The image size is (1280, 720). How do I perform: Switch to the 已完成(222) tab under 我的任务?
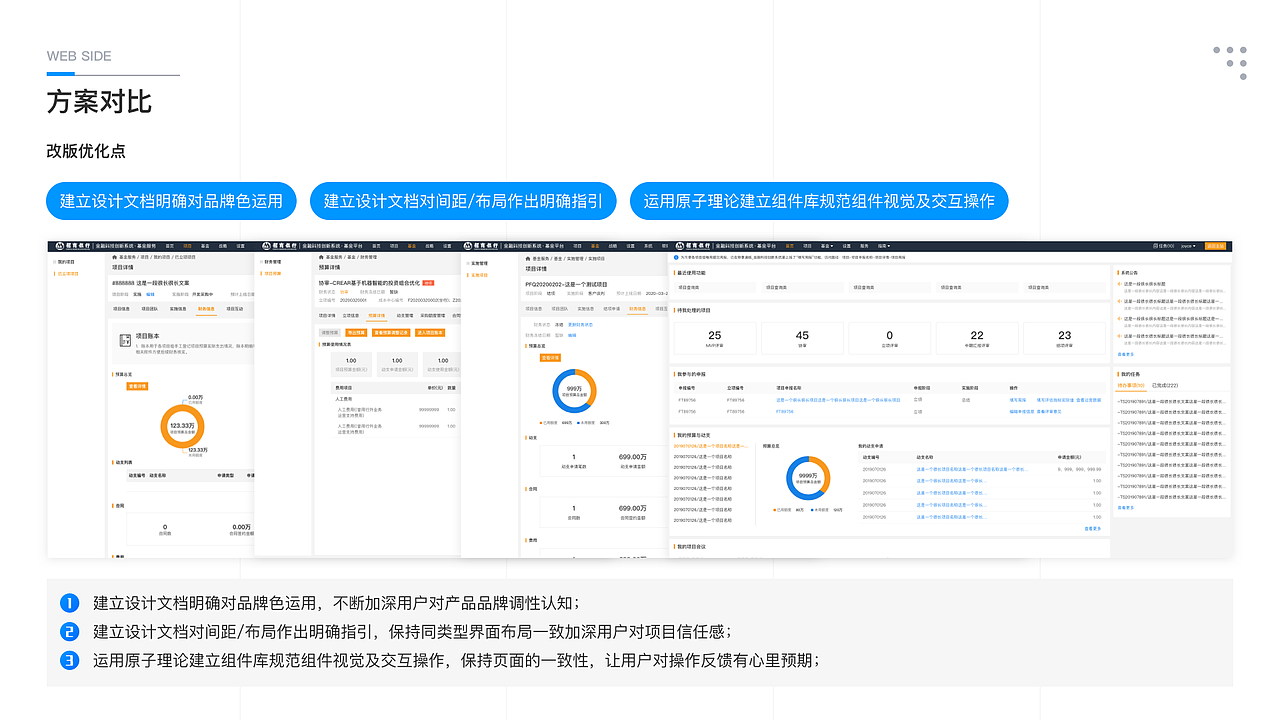click(1165, 385)
